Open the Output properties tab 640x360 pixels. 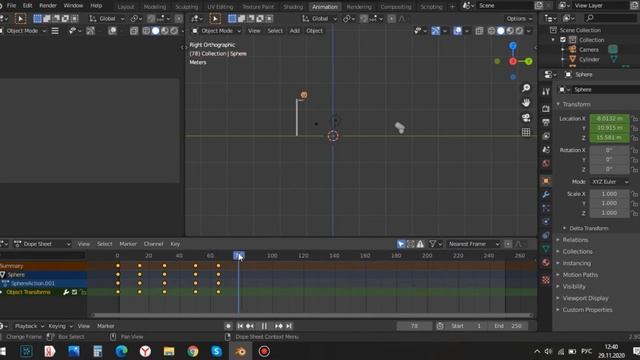(x=546, y=122)
